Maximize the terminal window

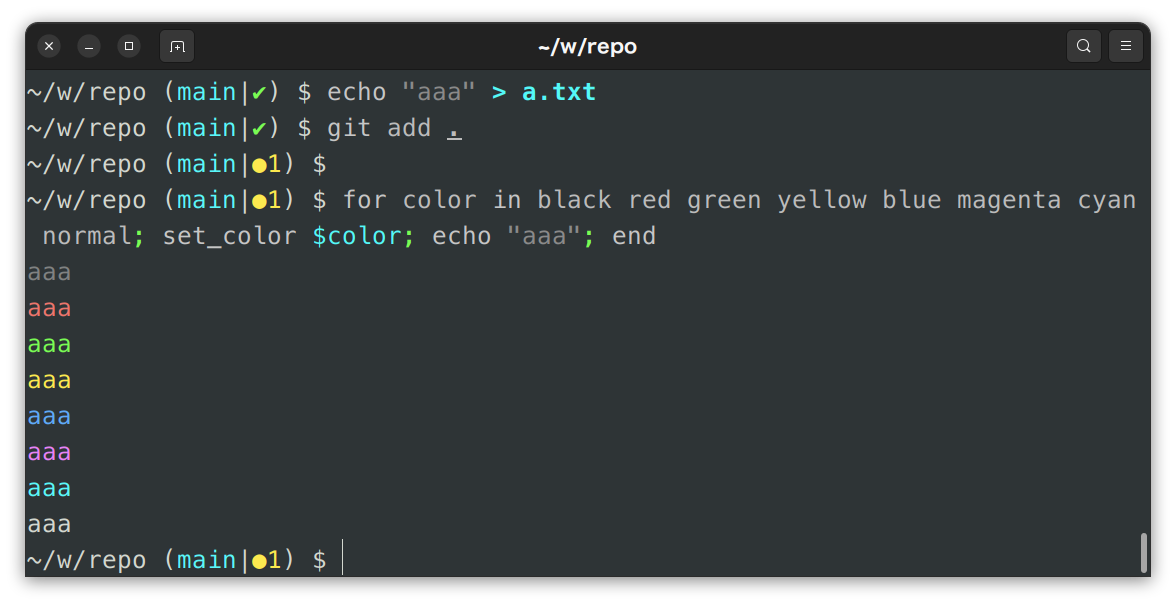pyautogui.click(x=129, y=46)
